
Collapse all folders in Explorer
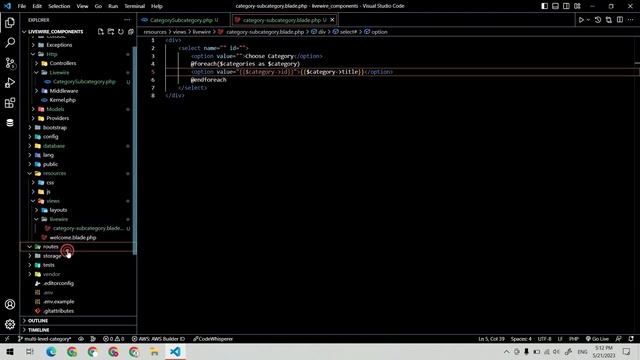pos(131,31)
